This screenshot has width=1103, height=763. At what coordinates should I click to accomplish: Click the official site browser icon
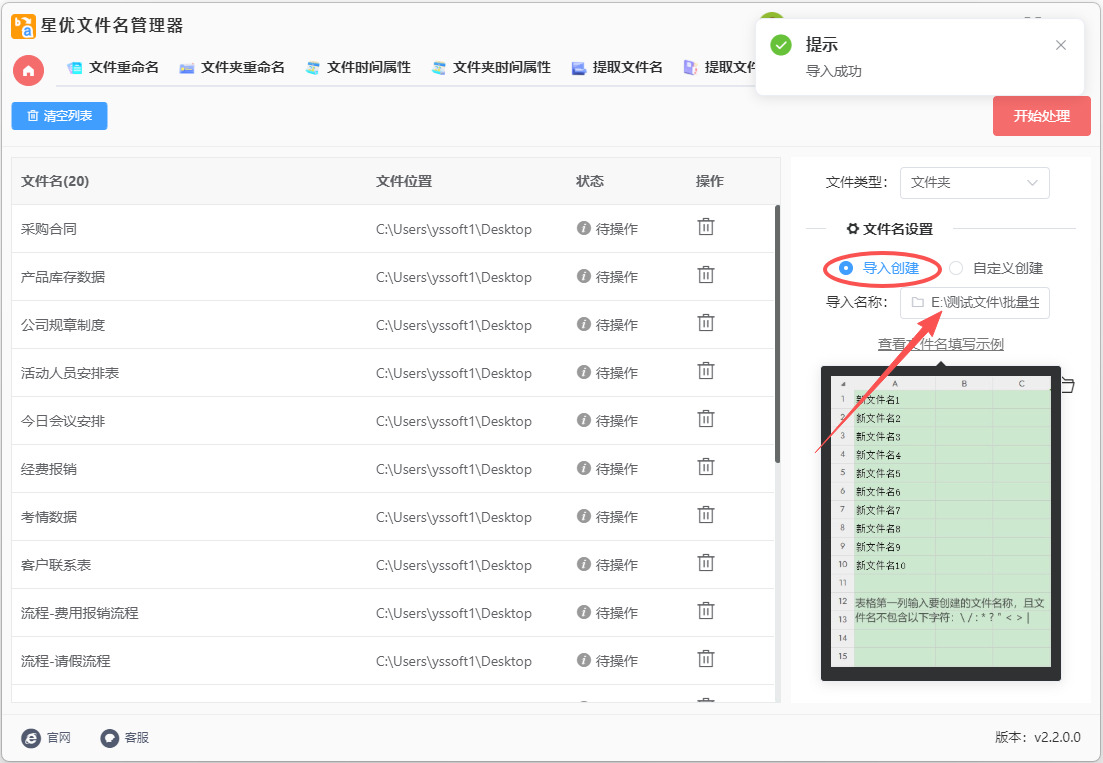point(31,738)
